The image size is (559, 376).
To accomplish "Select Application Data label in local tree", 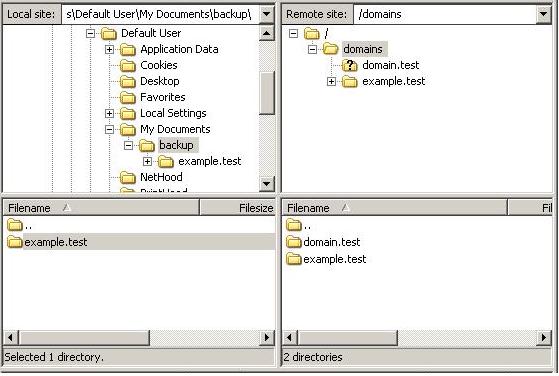I will click(179, 49).
